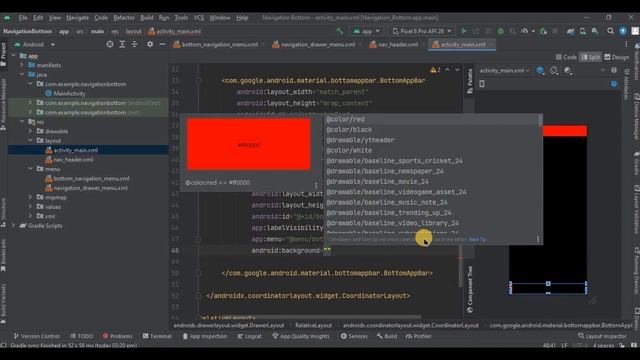Click the android:background attribute value field

(327, 251)
